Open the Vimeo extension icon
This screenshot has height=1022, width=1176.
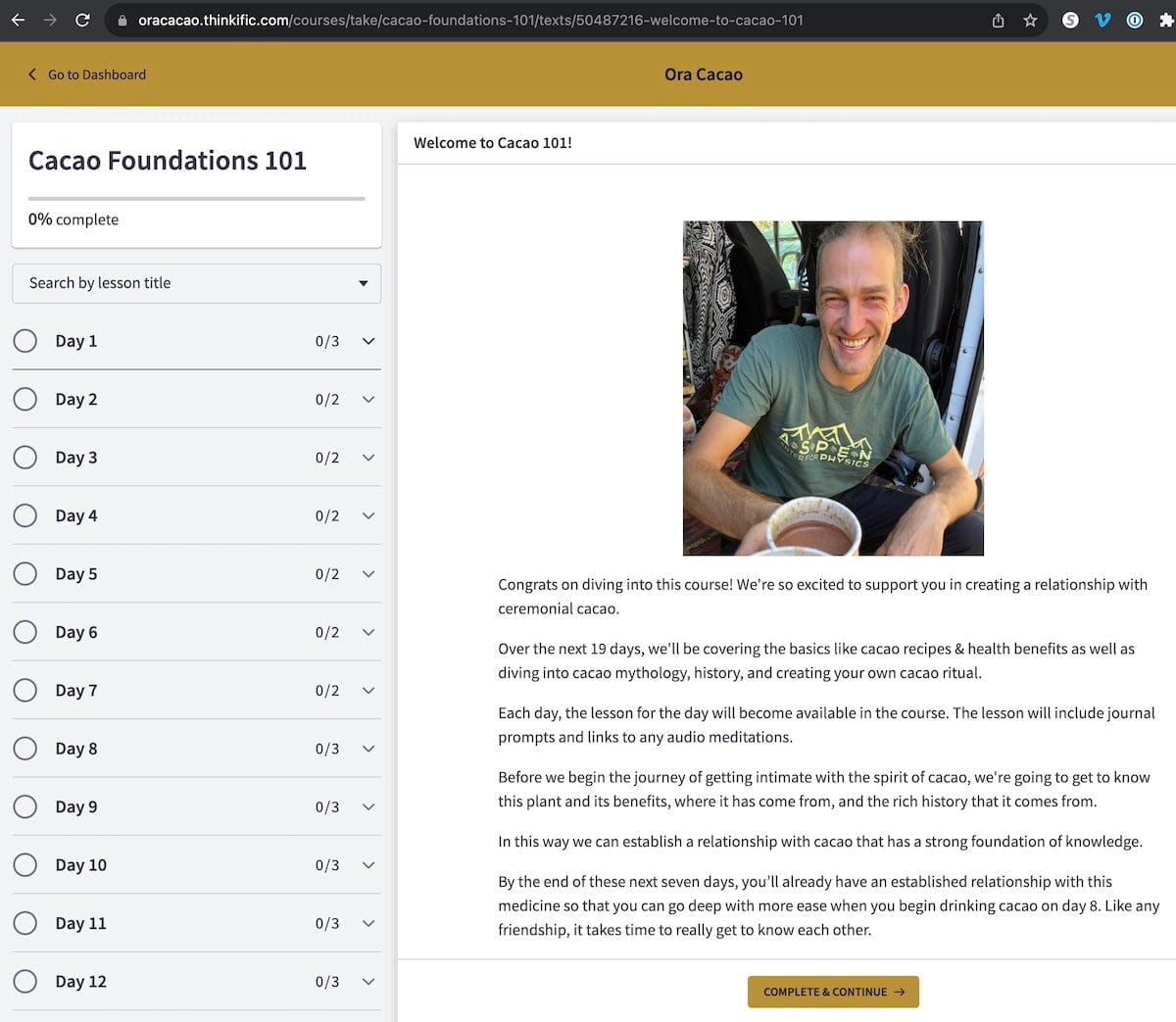click(1102, 20)
